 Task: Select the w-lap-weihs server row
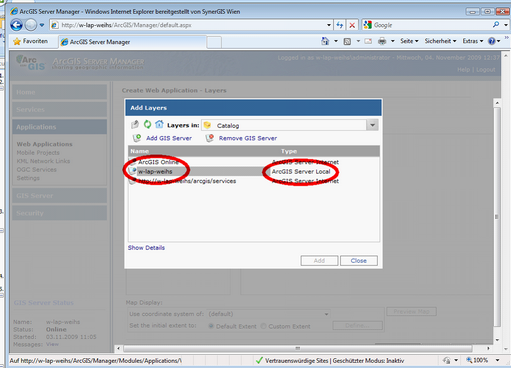(254, 171)
